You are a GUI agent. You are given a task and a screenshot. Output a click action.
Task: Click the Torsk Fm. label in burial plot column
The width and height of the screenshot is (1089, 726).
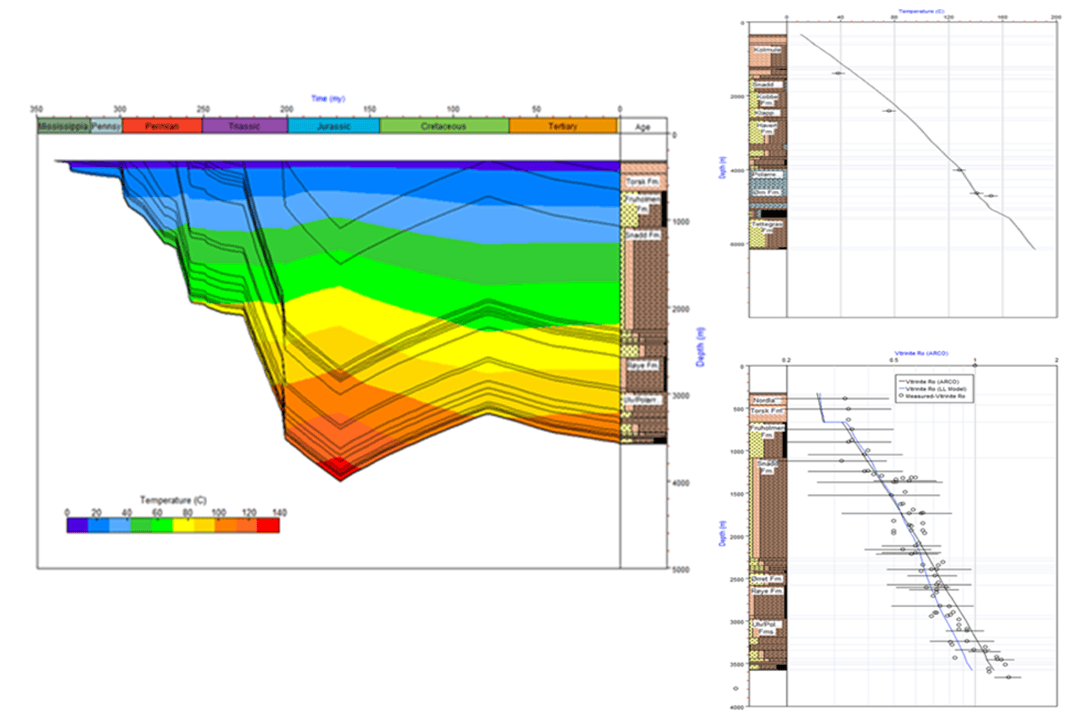[x=642, y=181]
